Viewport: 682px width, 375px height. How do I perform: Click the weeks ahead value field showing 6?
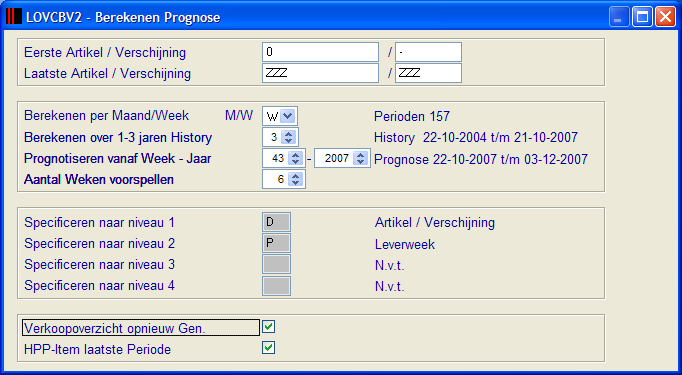(x=276, y=179)
